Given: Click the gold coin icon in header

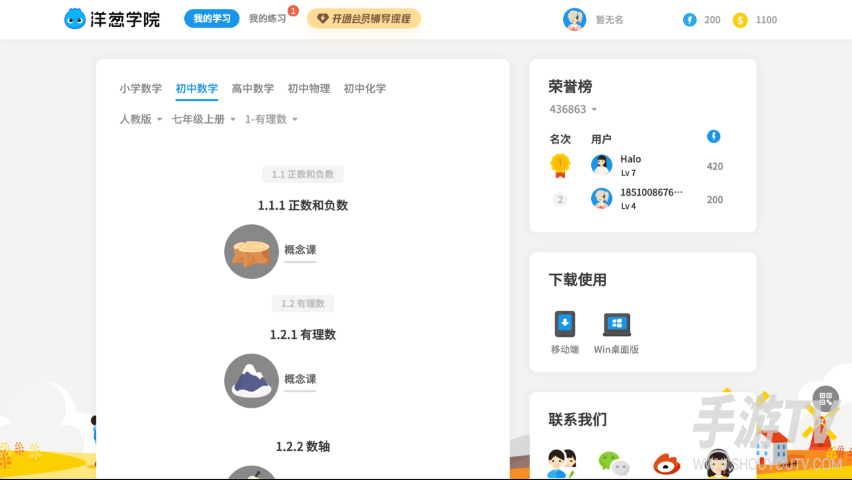Looking at the screenshot, I should 740,20.
